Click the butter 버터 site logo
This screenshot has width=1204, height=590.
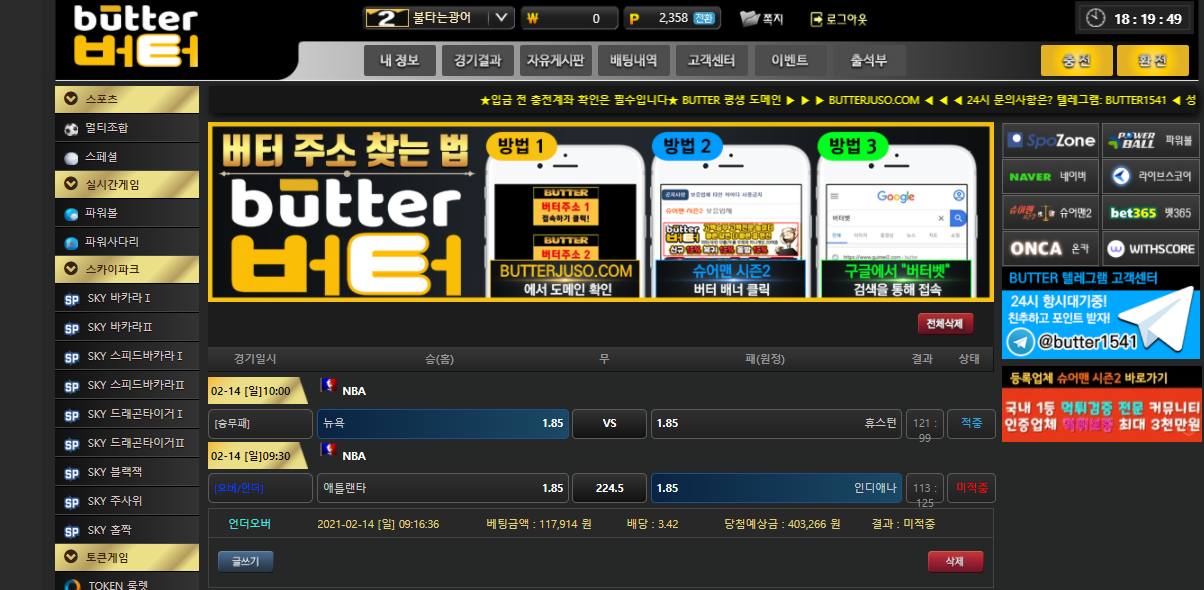coord(136,37)
